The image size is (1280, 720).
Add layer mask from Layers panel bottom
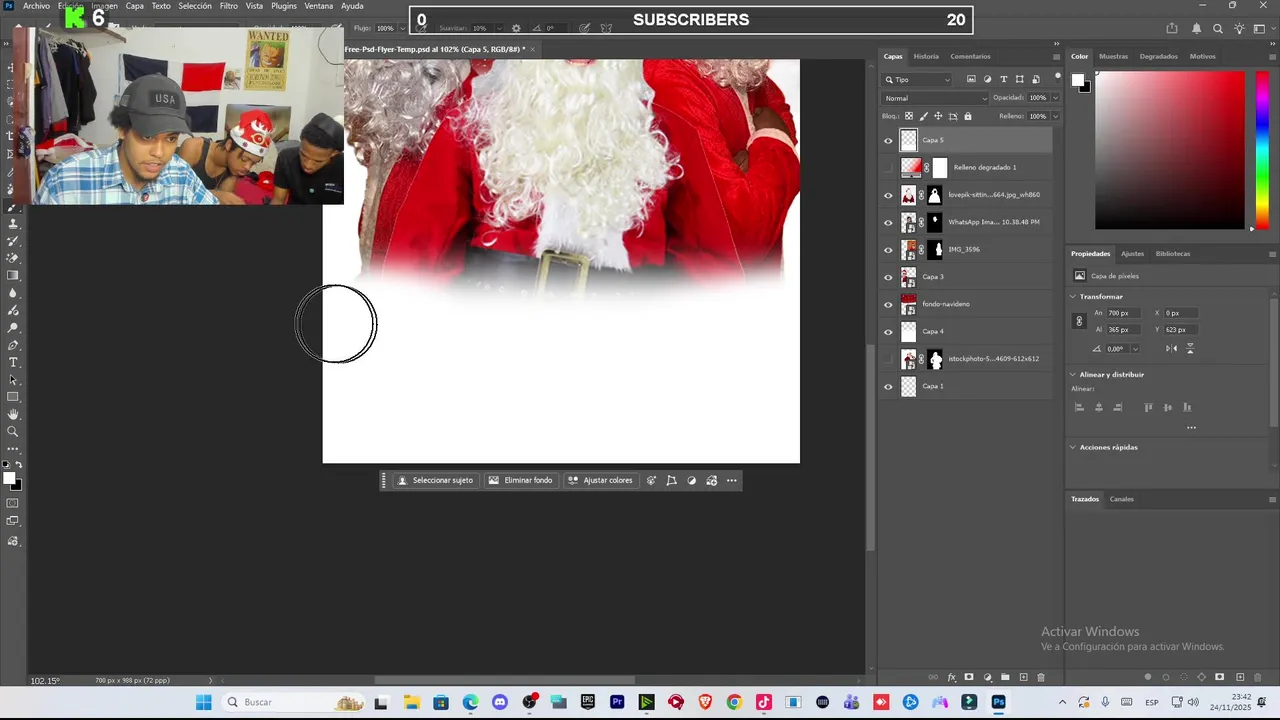click(x=969, y=677)
